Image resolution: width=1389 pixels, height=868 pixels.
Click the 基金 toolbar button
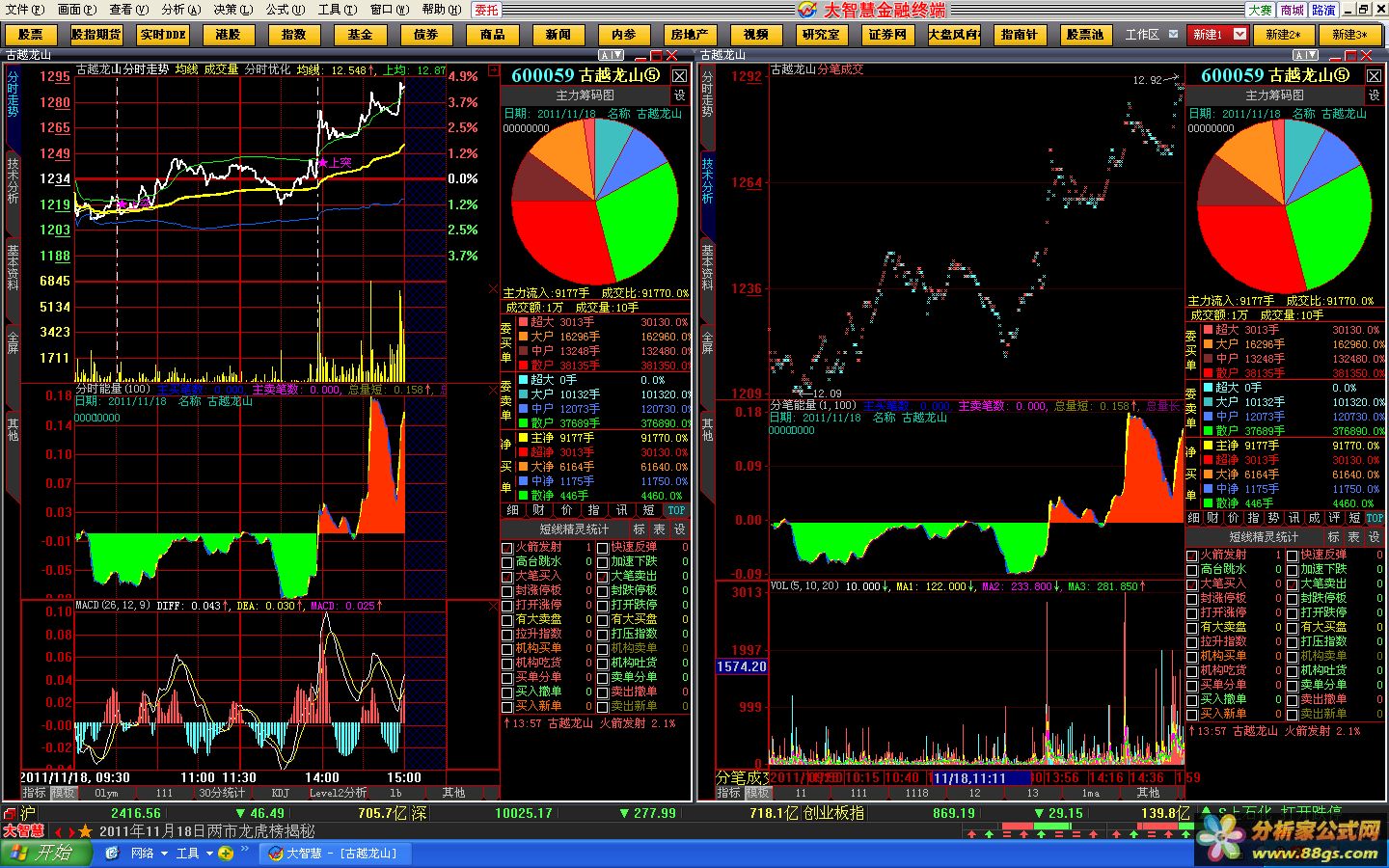(360, 34)
